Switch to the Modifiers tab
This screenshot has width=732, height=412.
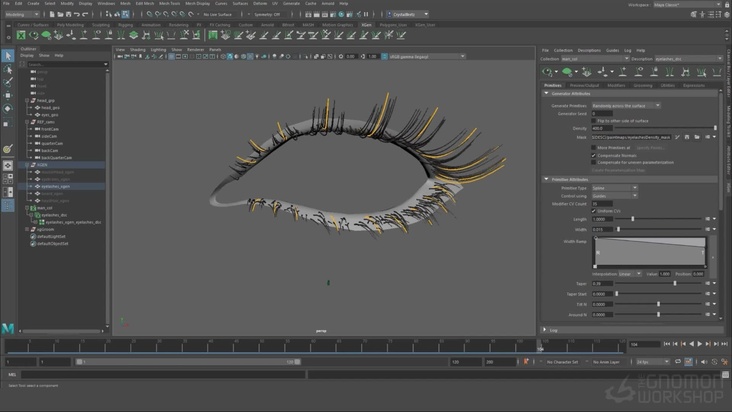(x=615, y=85)
